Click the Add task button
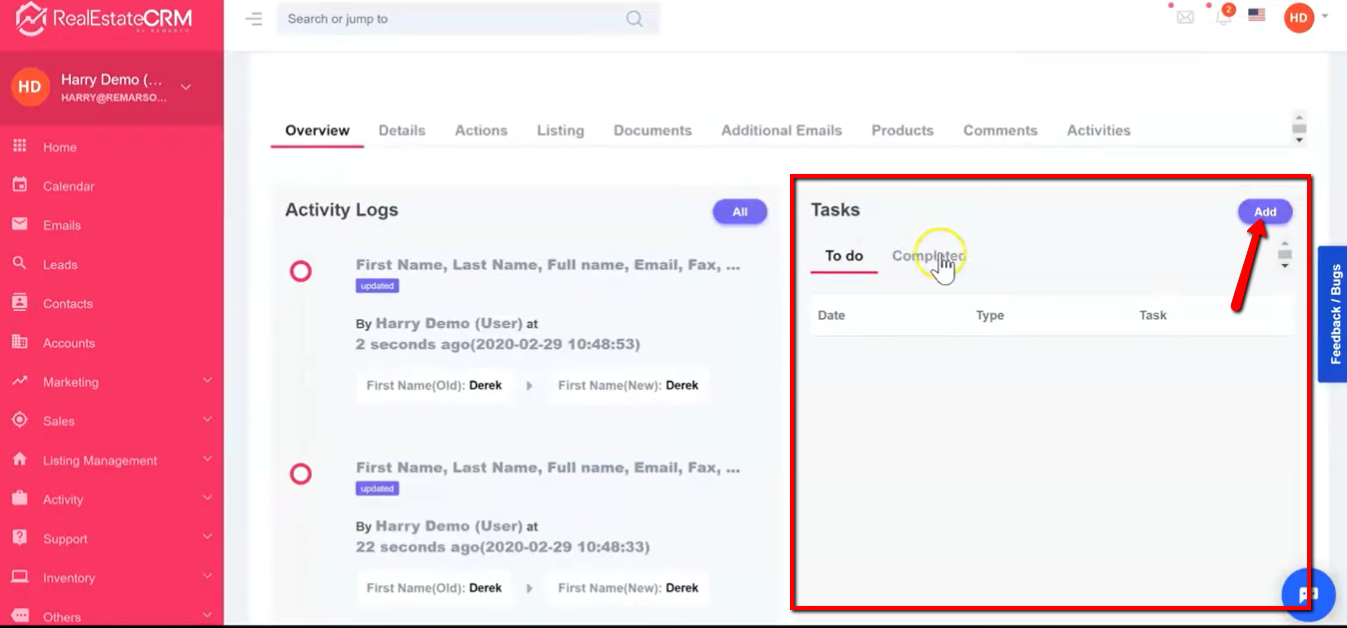The image size is (1347, 628). (x=1264, y=212)
